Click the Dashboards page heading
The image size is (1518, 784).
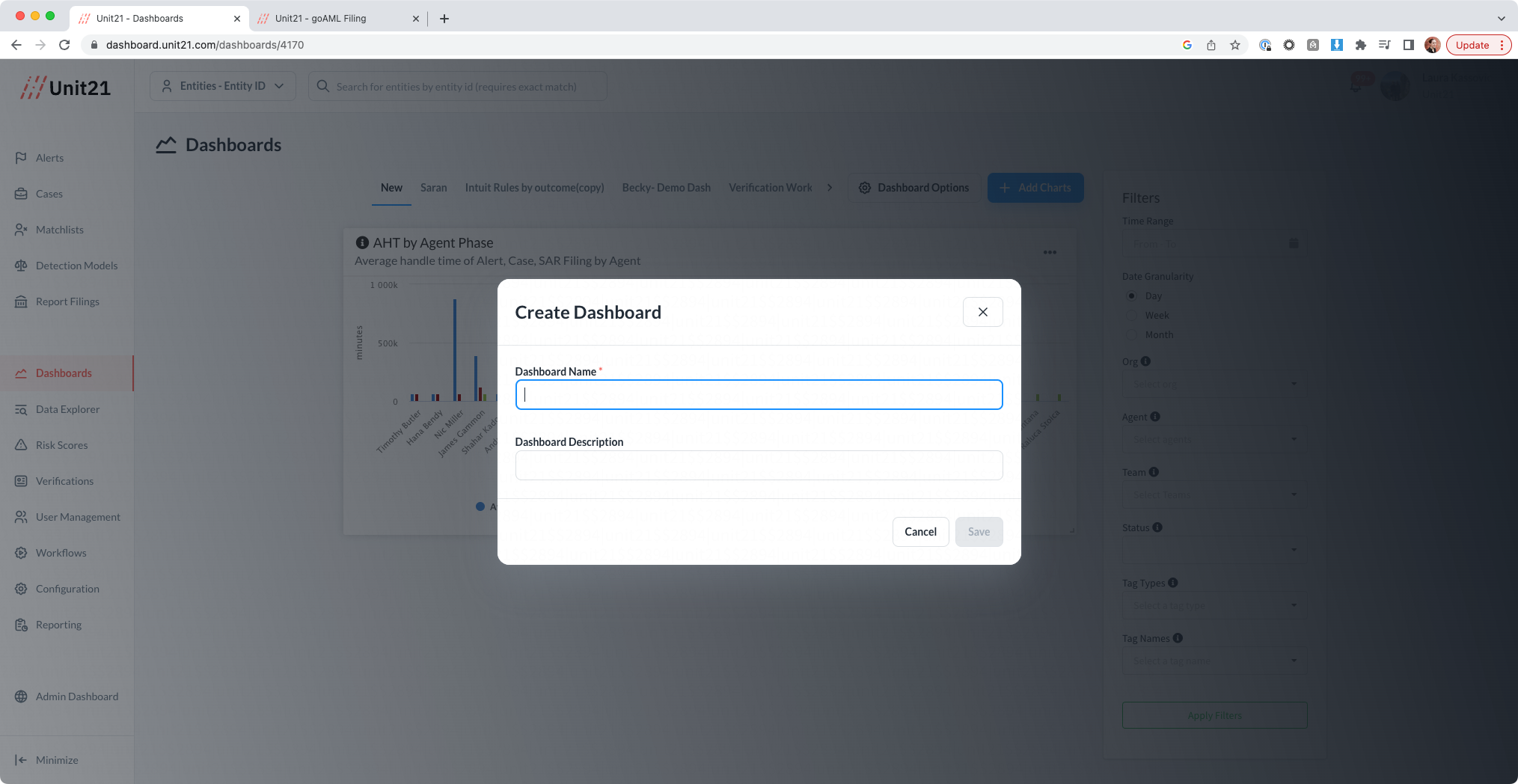[233, 145]
